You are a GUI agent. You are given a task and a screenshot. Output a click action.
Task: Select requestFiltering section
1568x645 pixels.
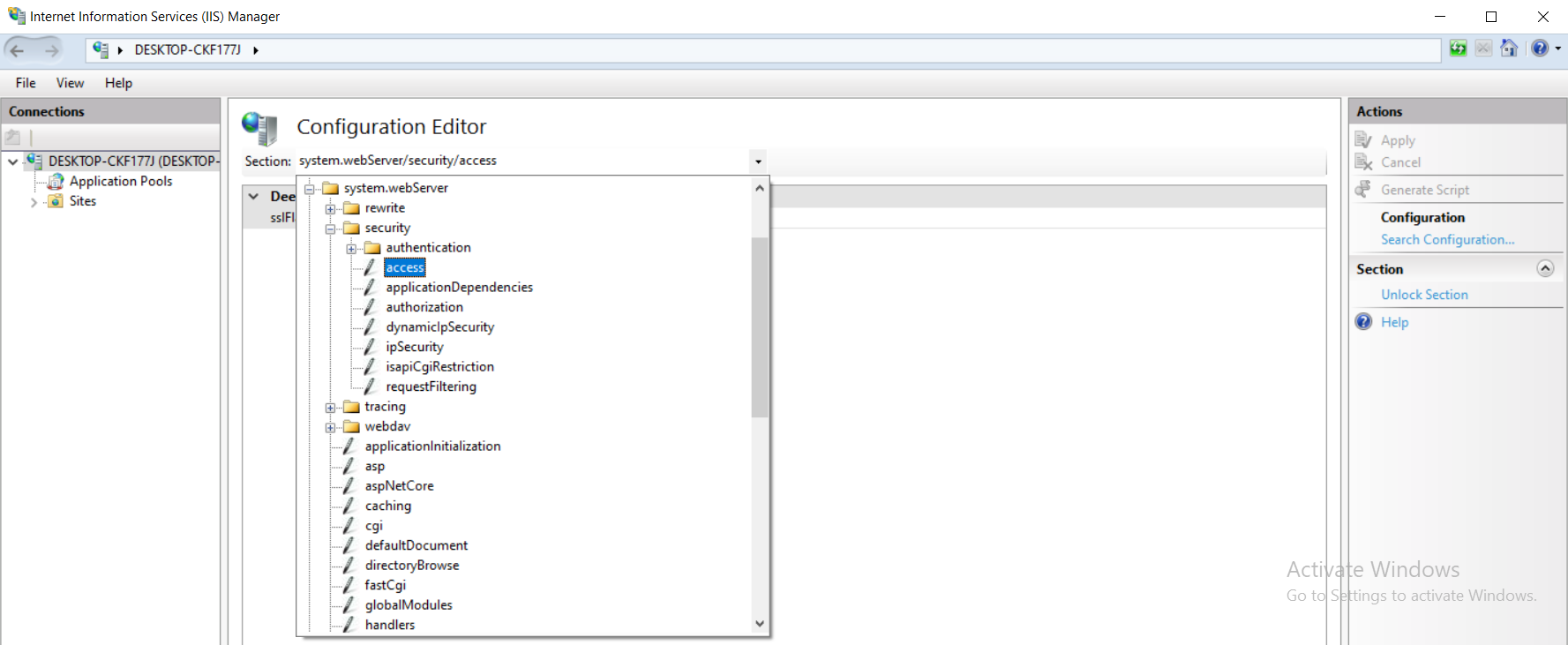[x=431, y=386]
